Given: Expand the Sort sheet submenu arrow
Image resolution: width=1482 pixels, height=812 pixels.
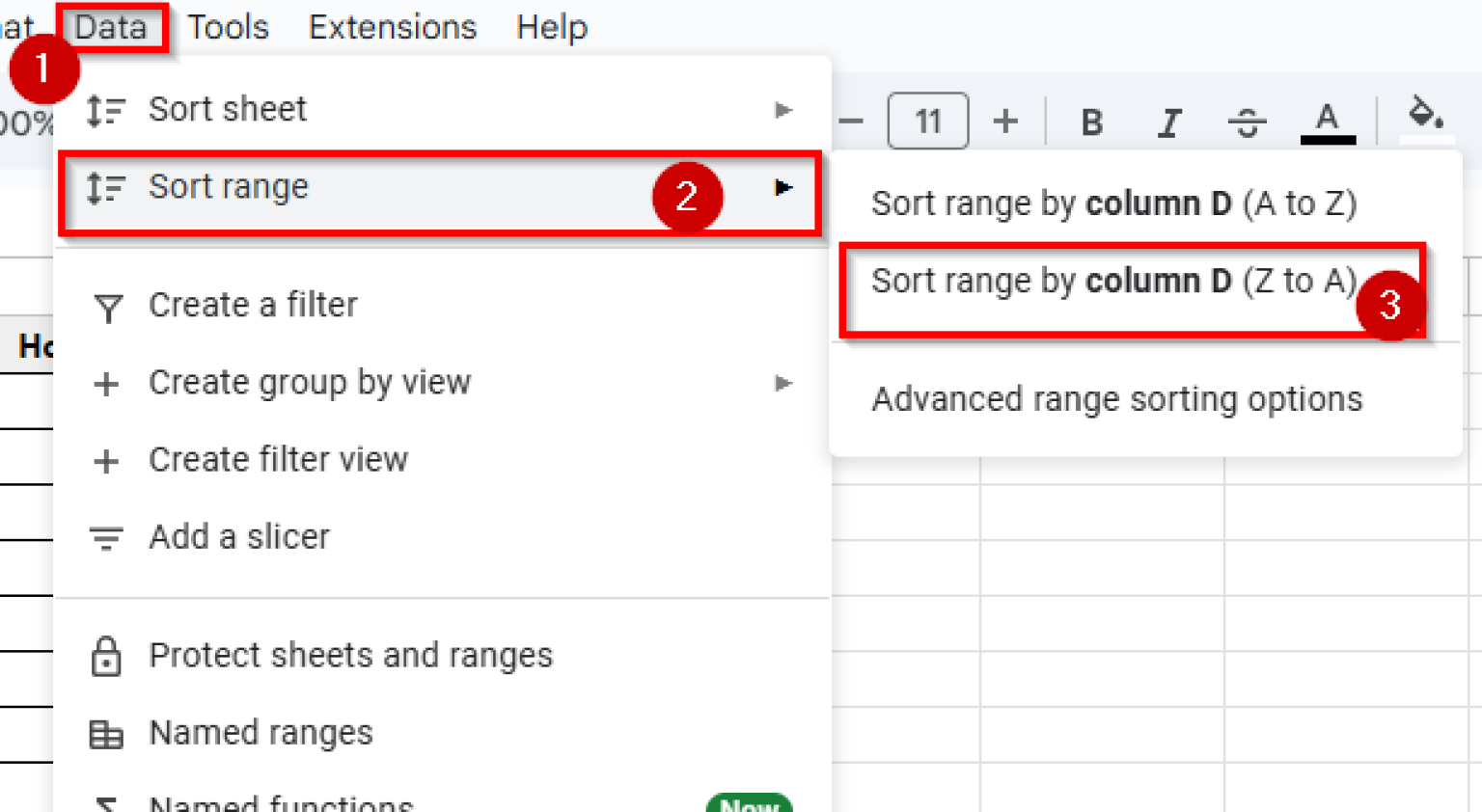Looking at the screenshot, I should pyautogui.click(x=784, y=109).
